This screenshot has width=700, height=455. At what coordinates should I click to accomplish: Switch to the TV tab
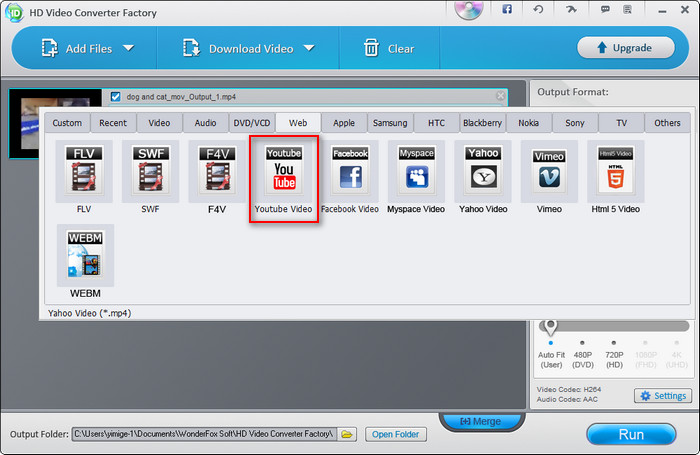tap(621, 123)
